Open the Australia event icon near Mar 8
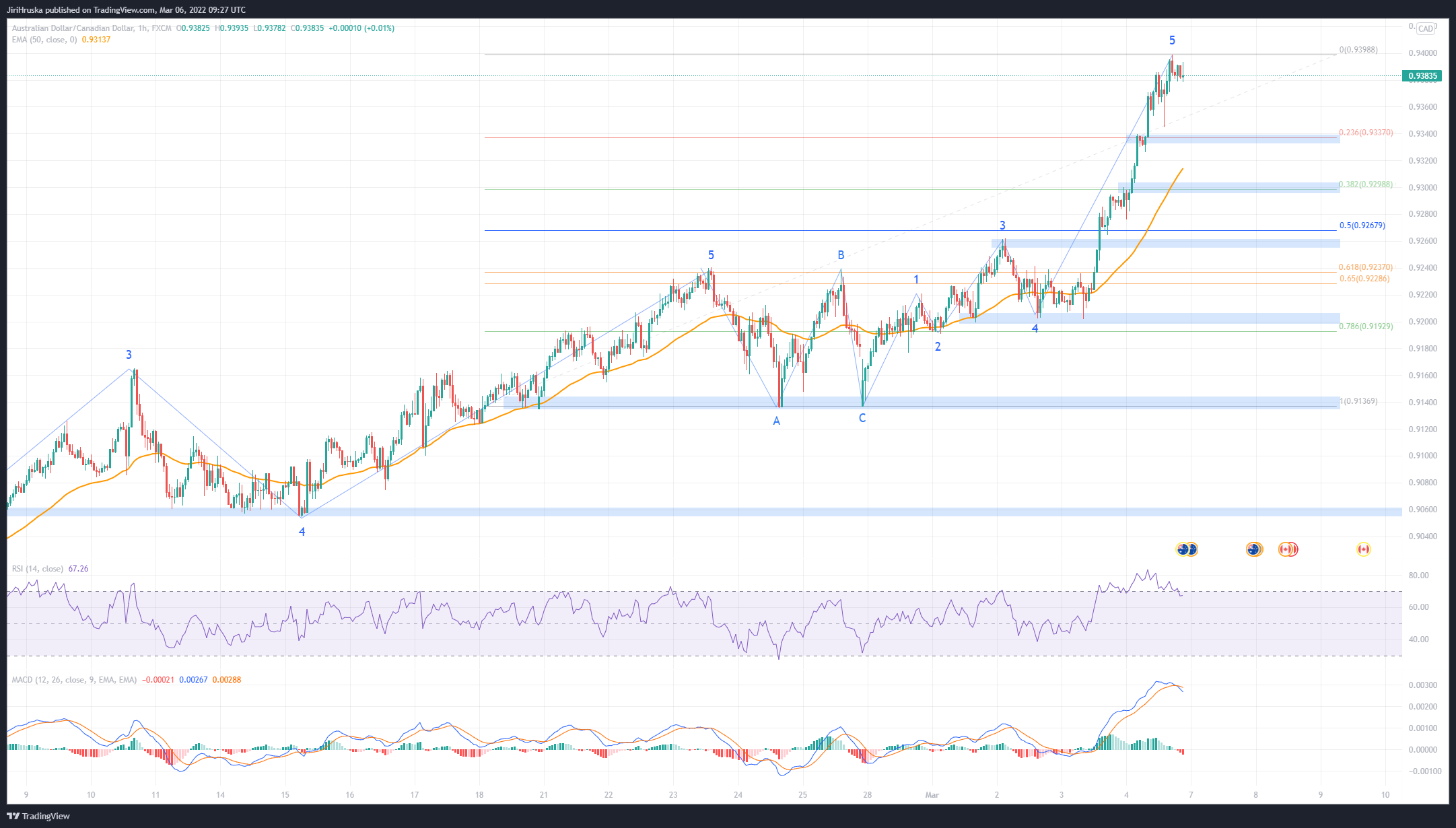 tap(1253, 549)
